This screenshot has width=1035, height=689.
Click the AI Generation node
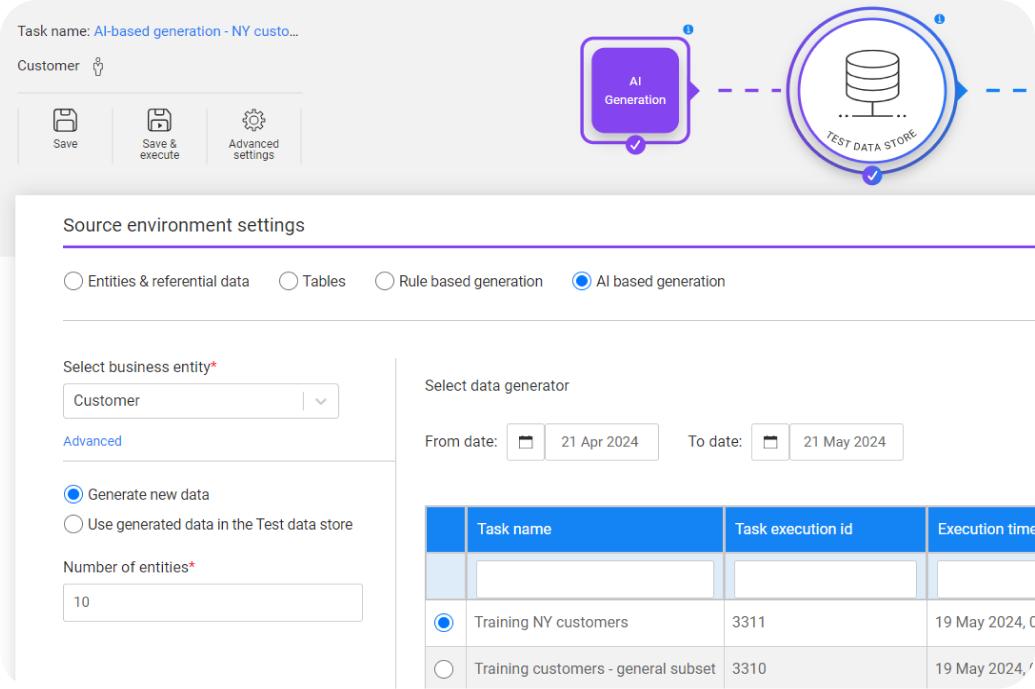pos(635,90)
